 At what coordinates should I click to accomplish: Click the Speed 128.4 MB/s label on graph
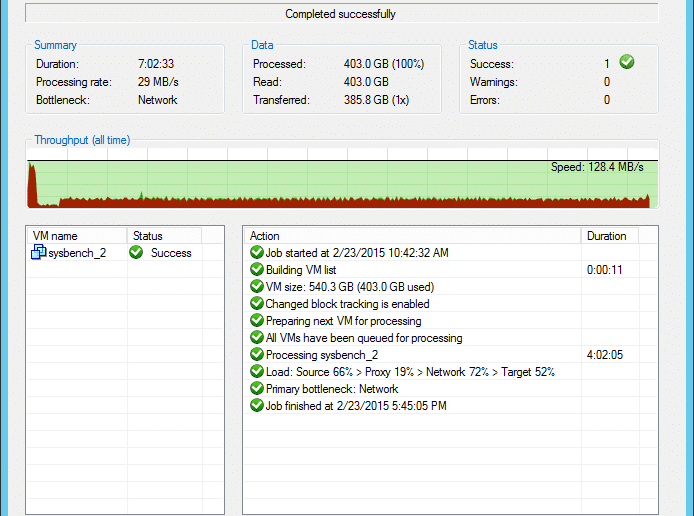597,167
